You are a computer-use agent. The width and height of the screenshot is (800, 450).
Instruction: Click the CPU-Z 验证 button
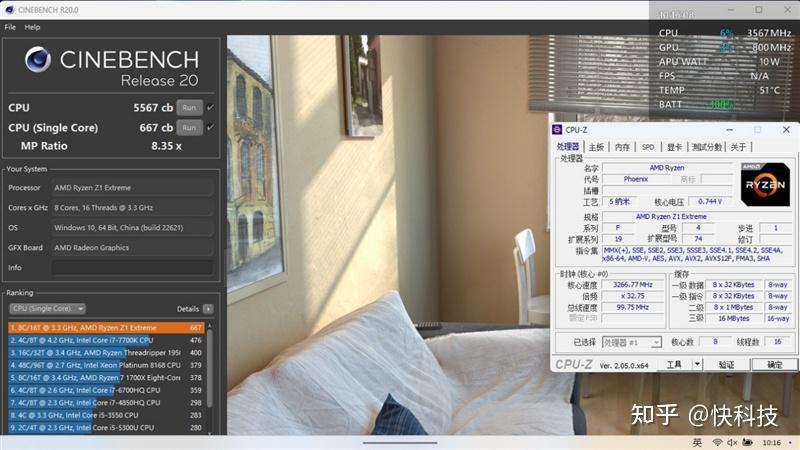pos(726,364)
